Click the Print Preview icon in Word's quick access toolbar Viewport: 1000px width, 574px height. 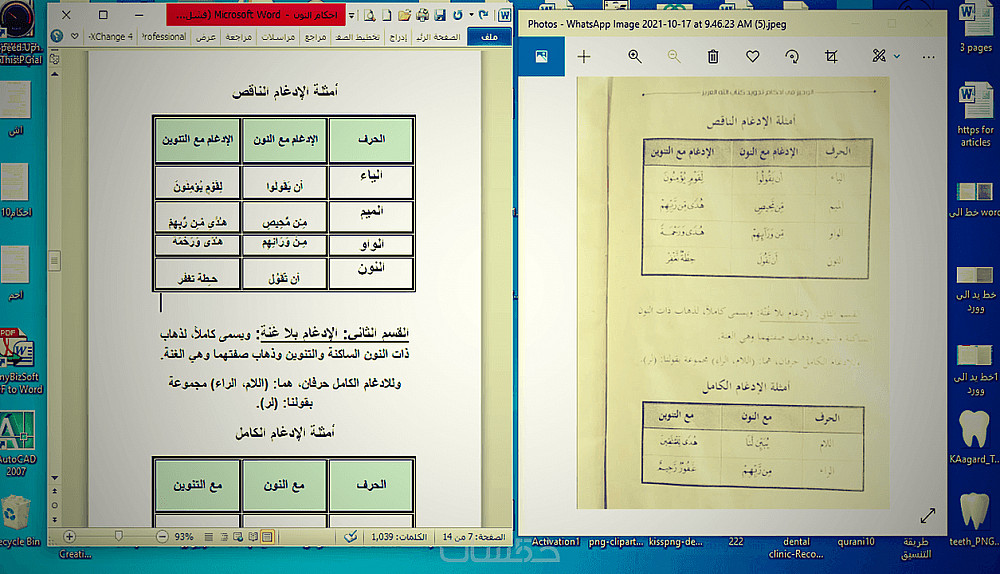[369, 15]
